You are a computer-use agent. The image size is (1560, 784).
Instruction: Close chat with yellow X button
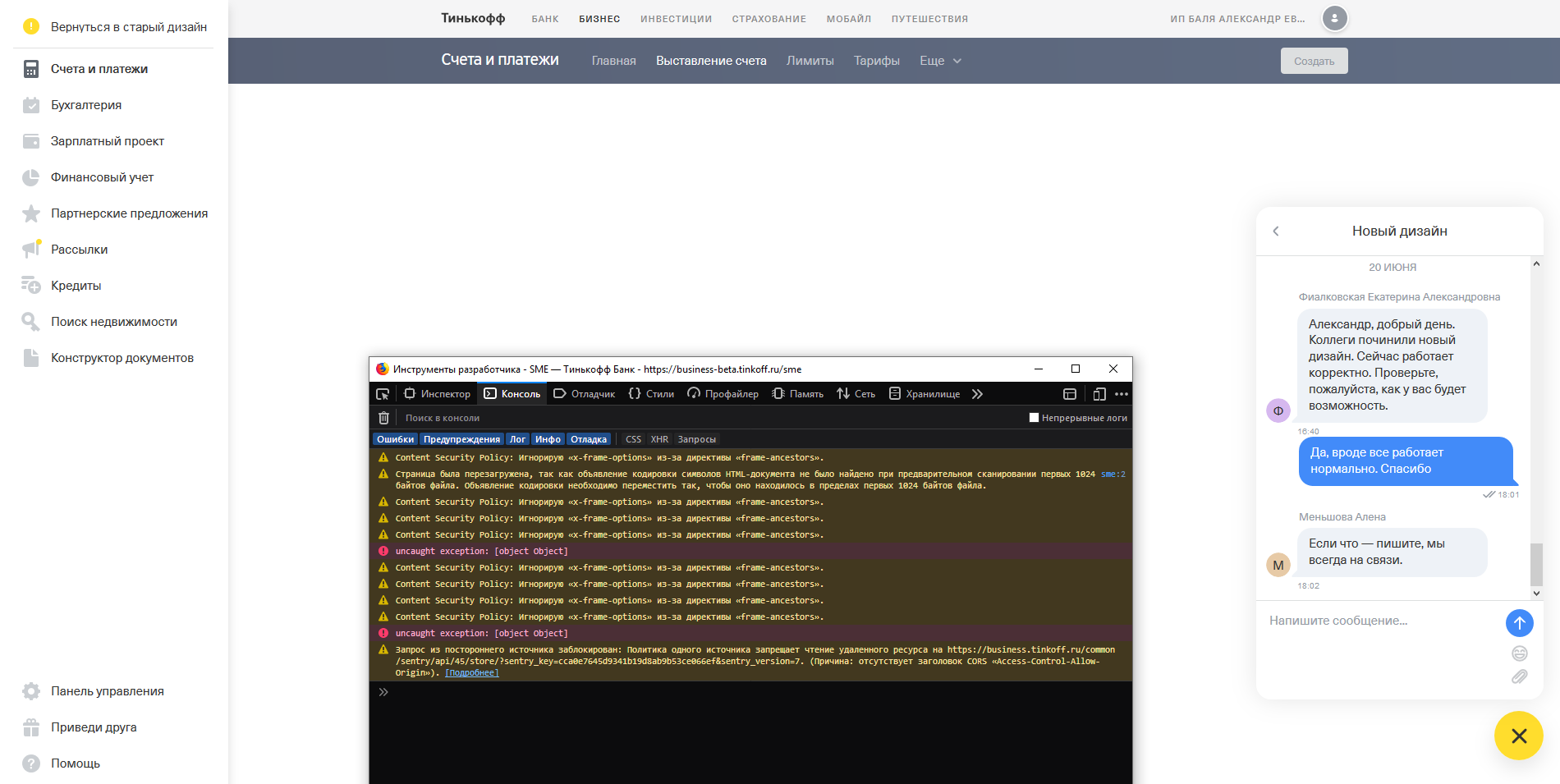pos(1518,736)
